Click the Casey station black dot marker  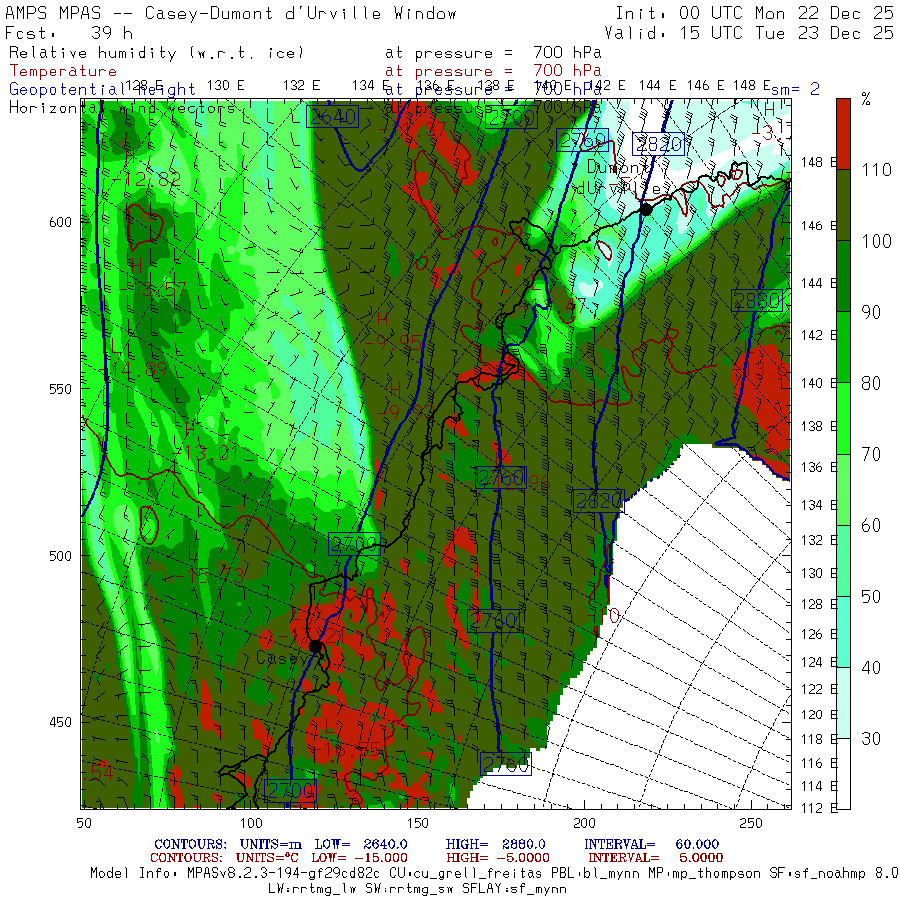[315, 646]
